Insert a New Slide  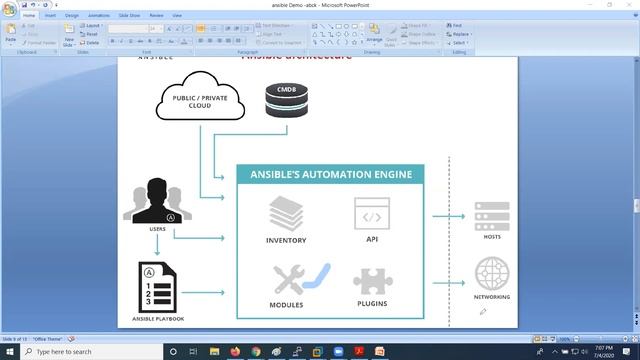tap(69, 35)
